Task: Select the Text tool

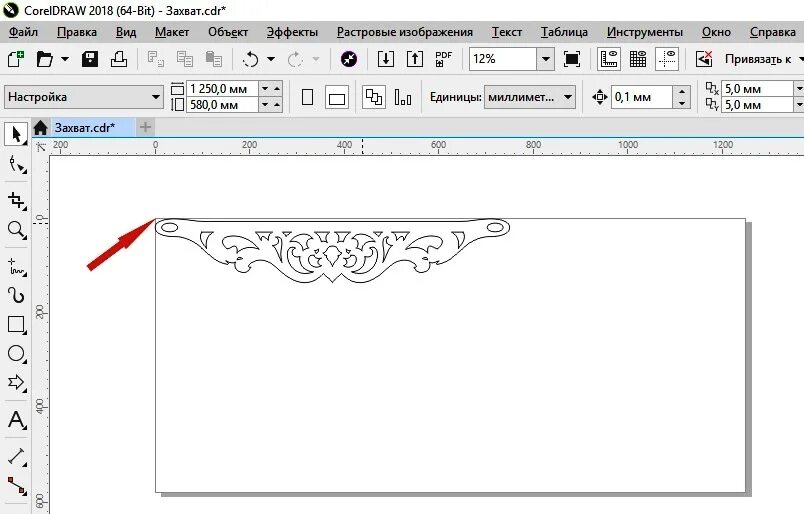Action: pyautogui.click(x=16, y=420)
